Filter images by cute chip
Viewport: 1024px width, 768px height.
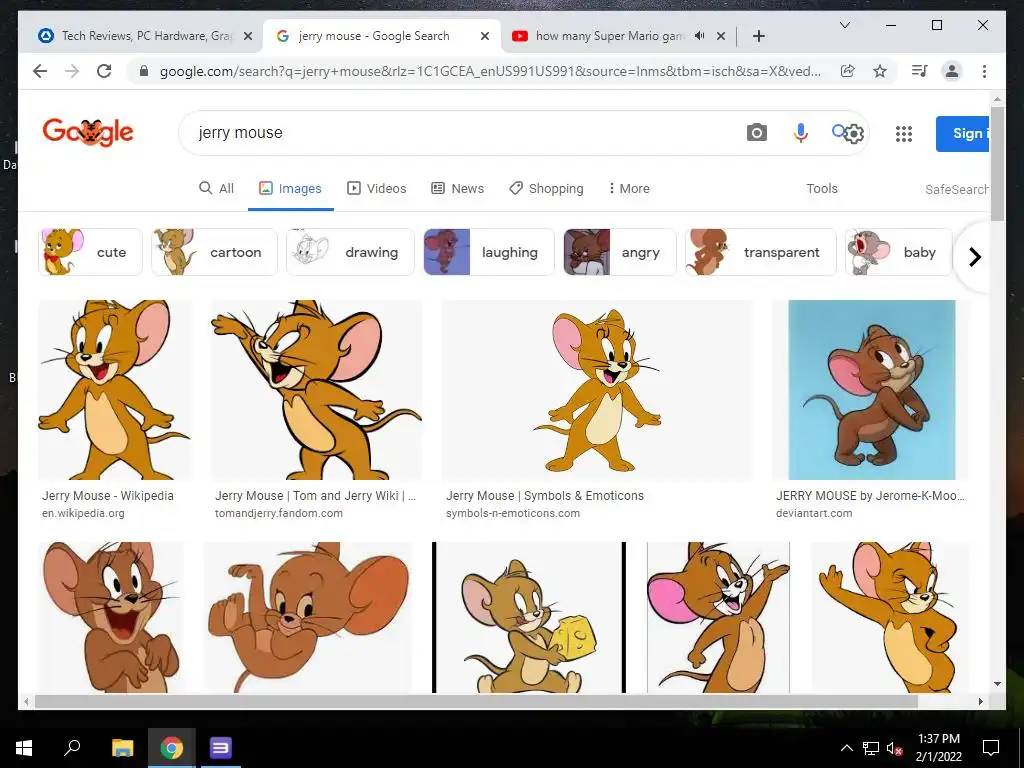(x=90, y=252)
